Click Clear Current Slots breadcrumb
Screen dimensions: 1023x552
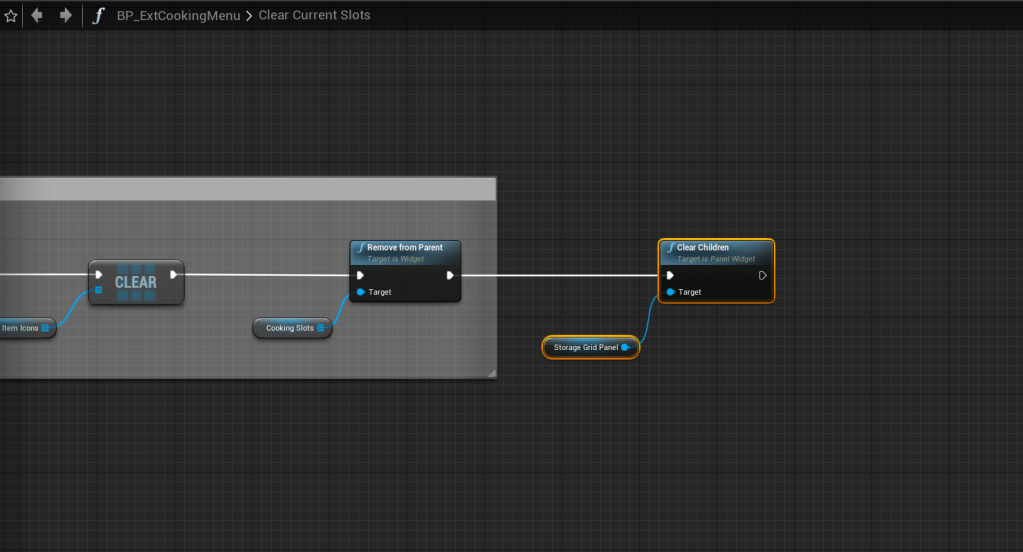314,15
